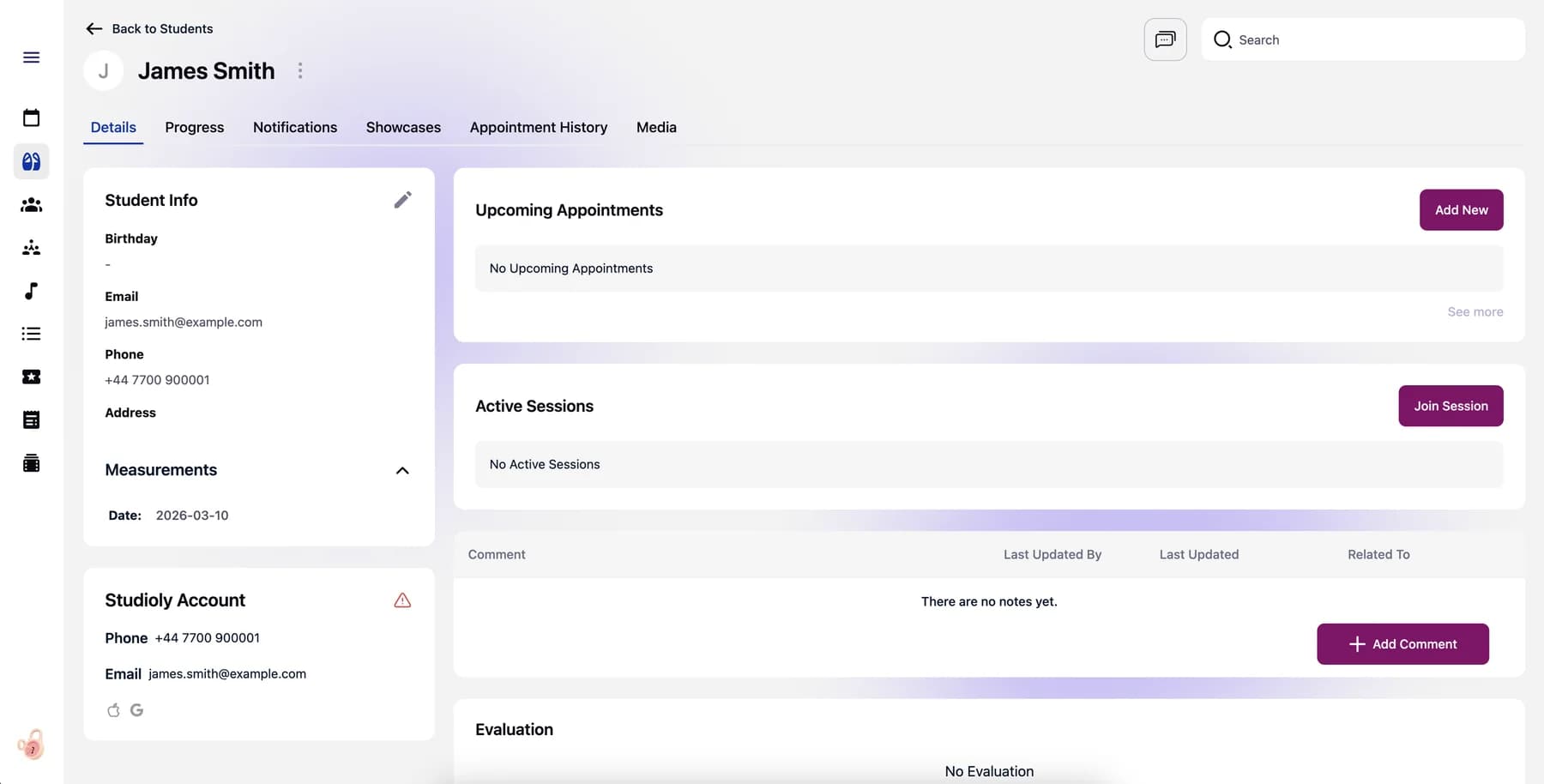Viewport: 1544px width, 784px height.
Task: Click the Studioly Account warning triangle
Action: tap(402, 600)
